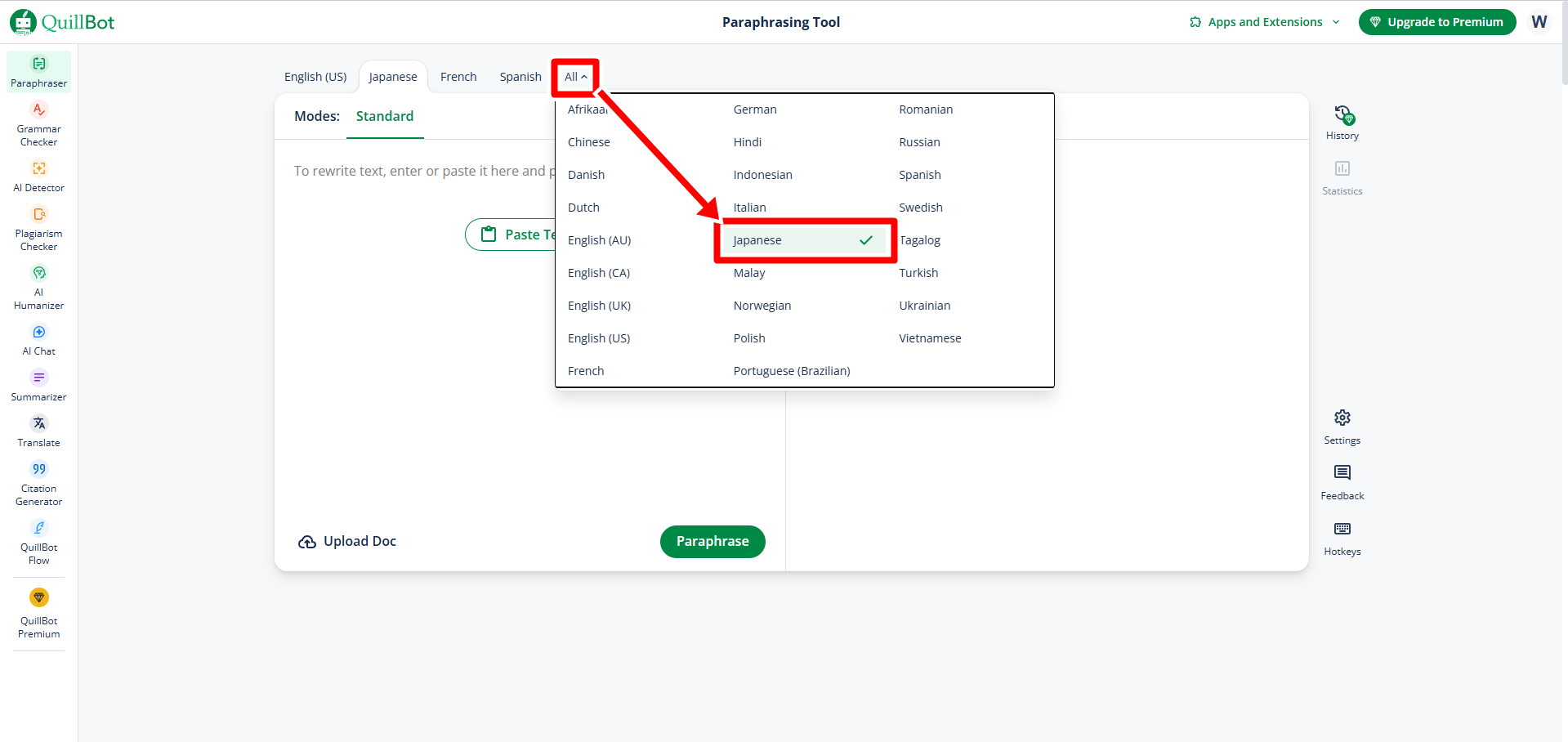
Task: Open the Settings gear
Action: point(1342,427)
